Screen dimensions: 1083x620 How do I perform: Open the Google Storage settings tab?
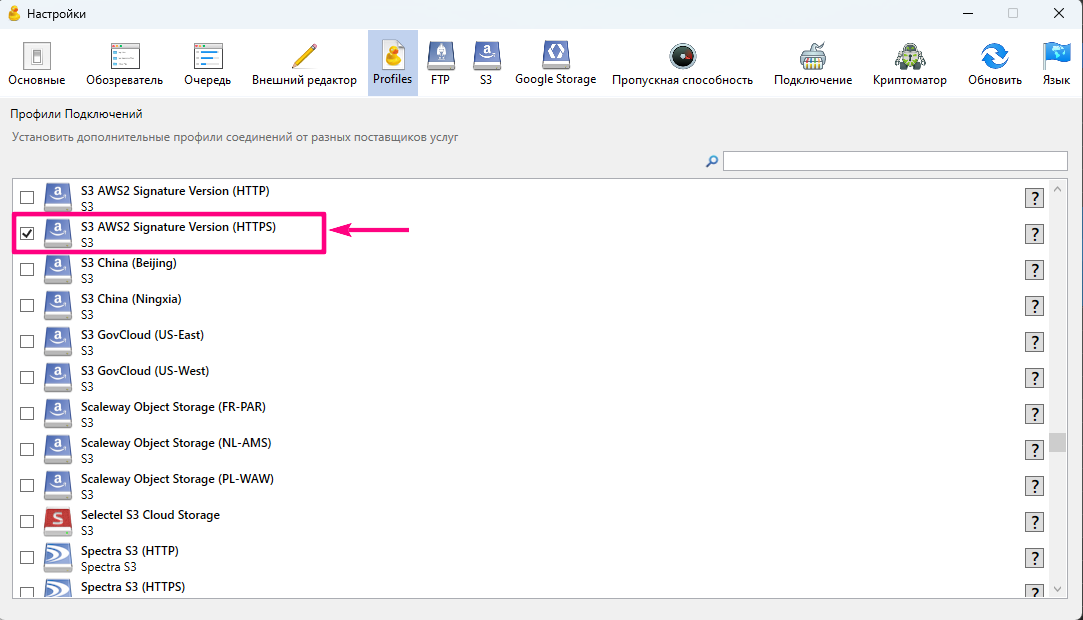tap(555, 64)
